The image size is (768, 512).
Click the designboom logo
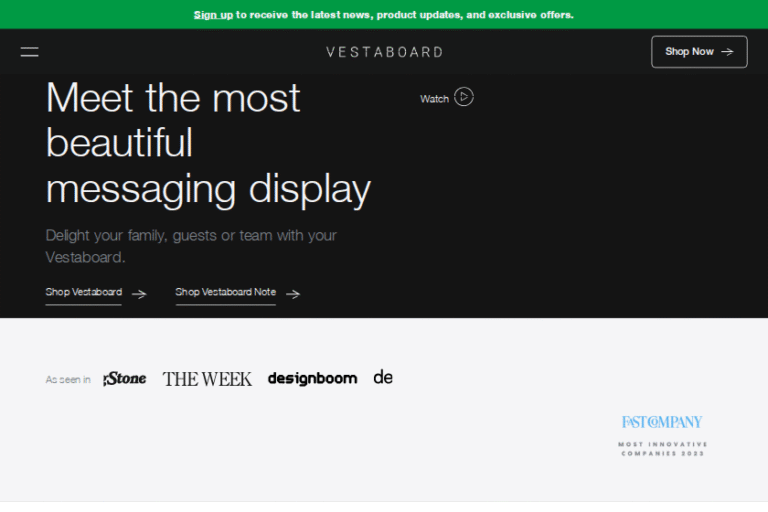[312, 379]
